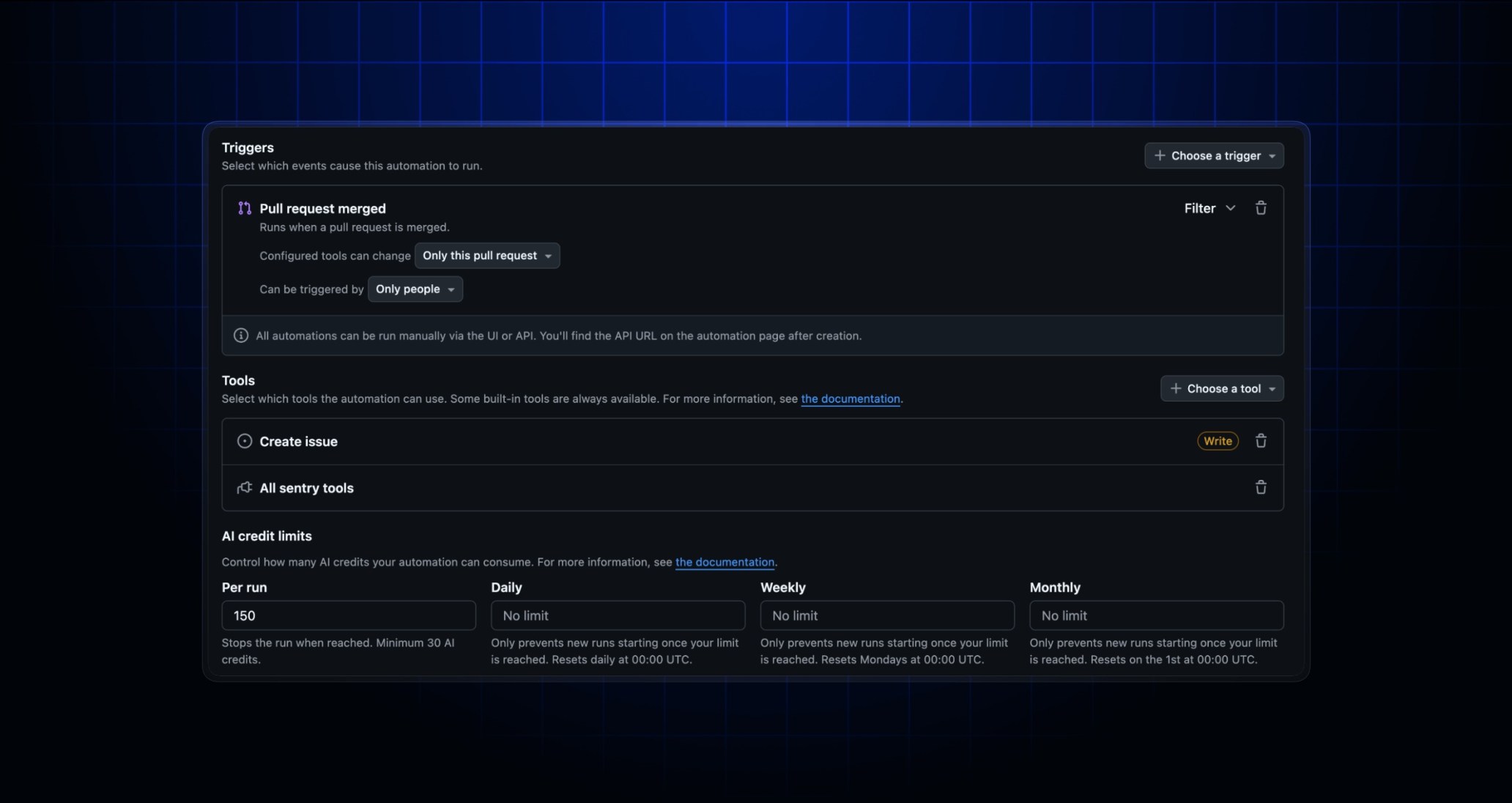Image resolution: width=1512 pixels, height=803 pixels.
Task: Click the Write badge on Create issue
Action: pyautogui.click(x=1218, y=441)
